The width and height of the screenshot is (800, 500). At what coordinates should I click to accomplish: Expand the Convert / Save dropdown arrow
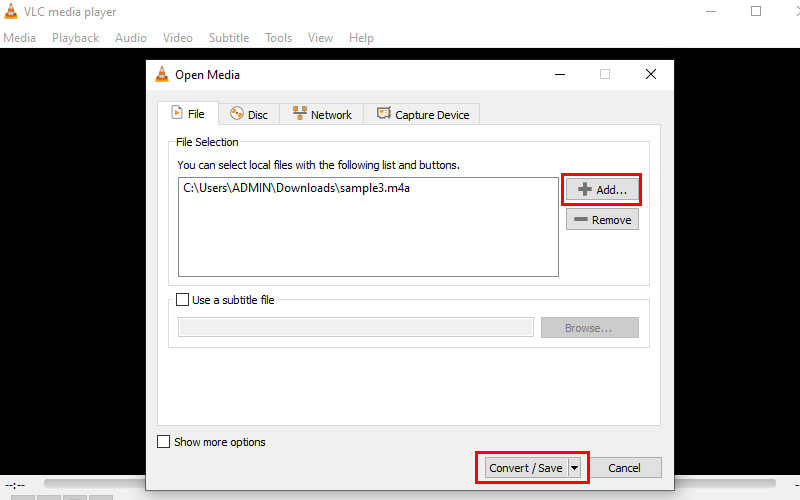574,468
